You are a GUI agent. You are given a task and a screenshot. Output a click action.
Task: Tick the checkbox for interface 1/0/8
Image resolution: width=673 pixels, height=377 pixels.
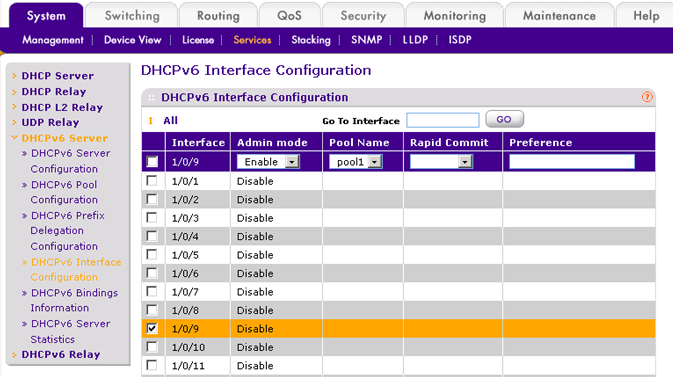click(x=152, y=310)
